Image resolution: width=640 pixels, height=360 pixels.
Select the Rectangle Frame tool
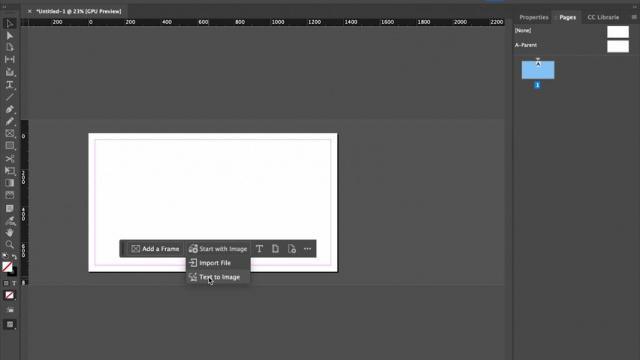pyautogui.click(x=9, y=133)
